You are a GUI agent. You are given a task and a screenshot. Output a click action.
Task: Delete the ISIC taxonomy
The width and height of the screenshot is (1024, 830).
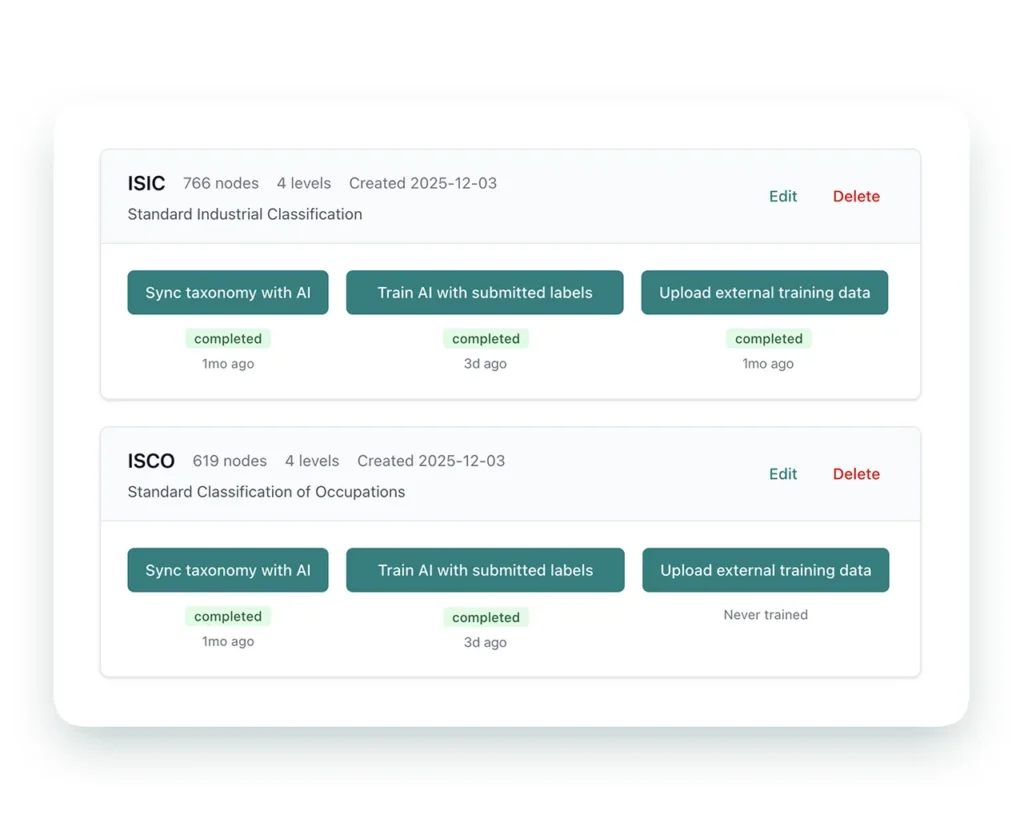pos(856,197)
